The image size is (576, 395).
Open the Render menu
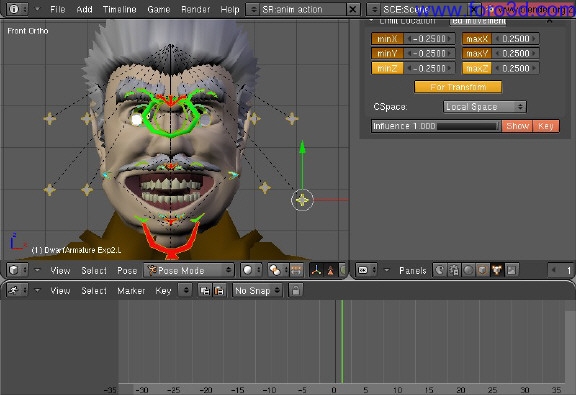coord(195,9)
